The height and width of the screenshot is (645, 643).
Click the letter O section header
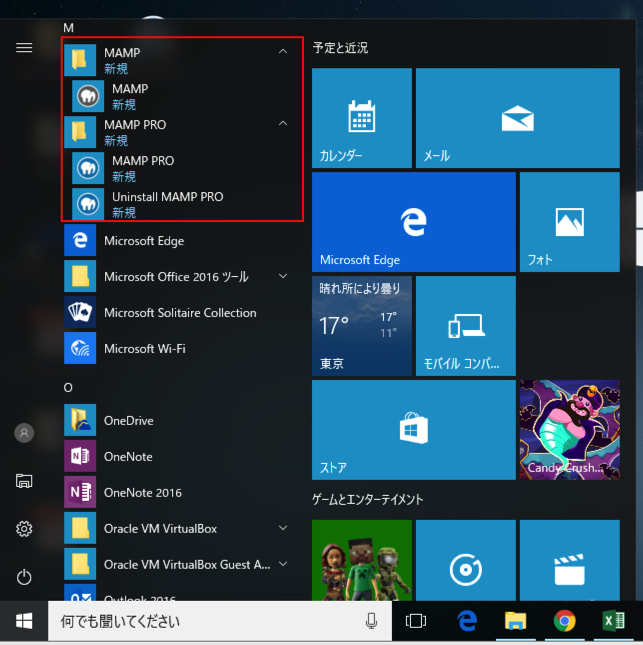(68, 387)
